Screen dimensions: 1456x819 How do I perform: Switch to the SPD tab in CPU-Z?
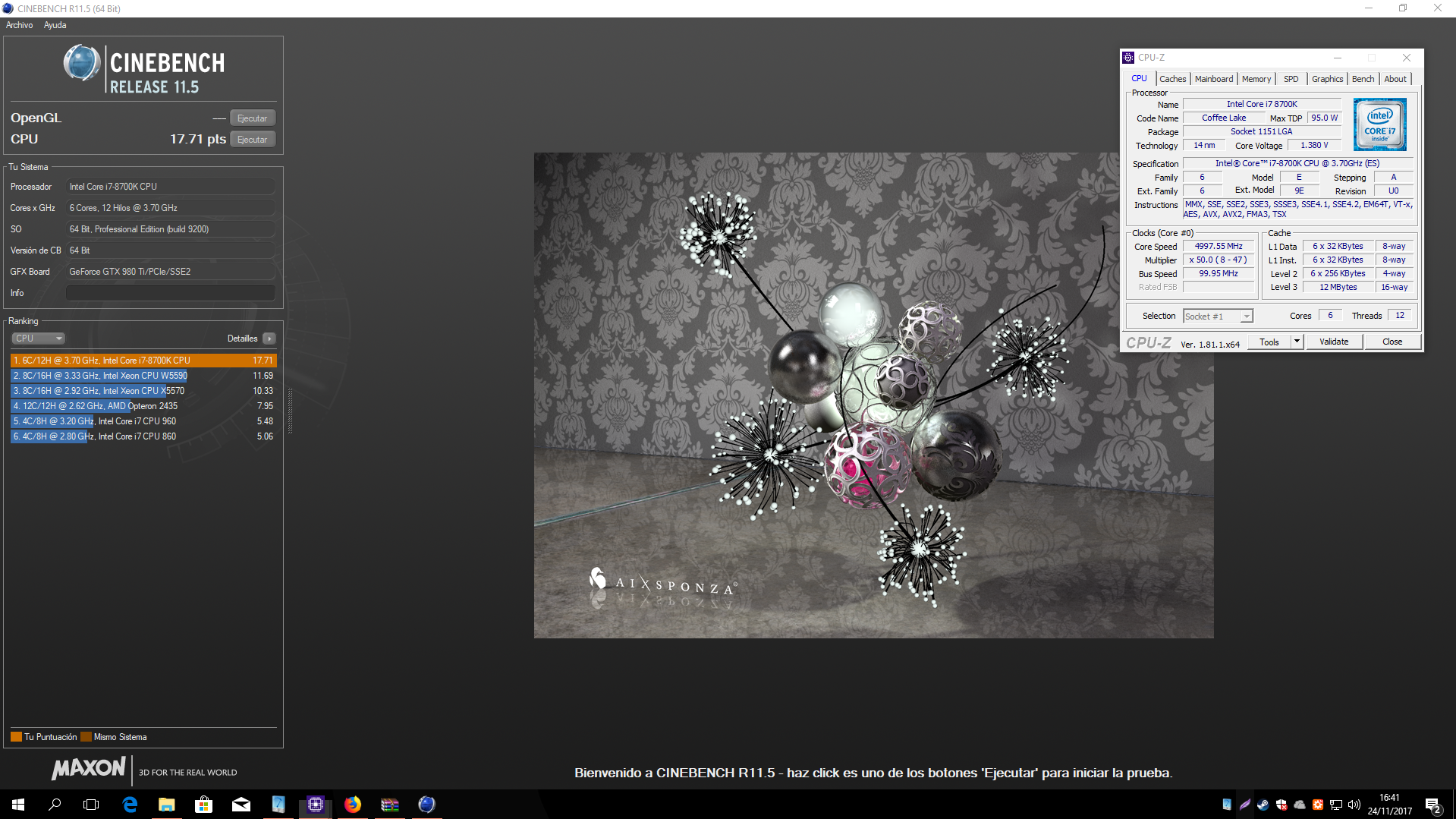(x=1291, y=79)
